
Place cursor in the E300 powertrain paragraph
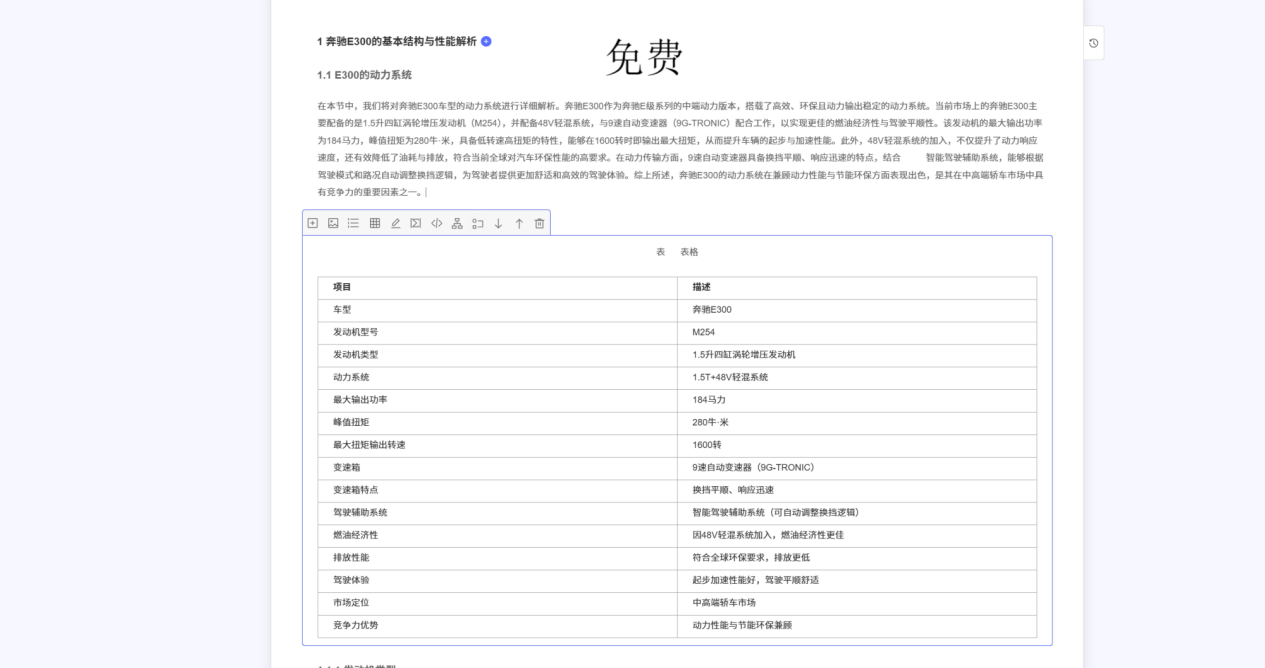coord(680,148)
